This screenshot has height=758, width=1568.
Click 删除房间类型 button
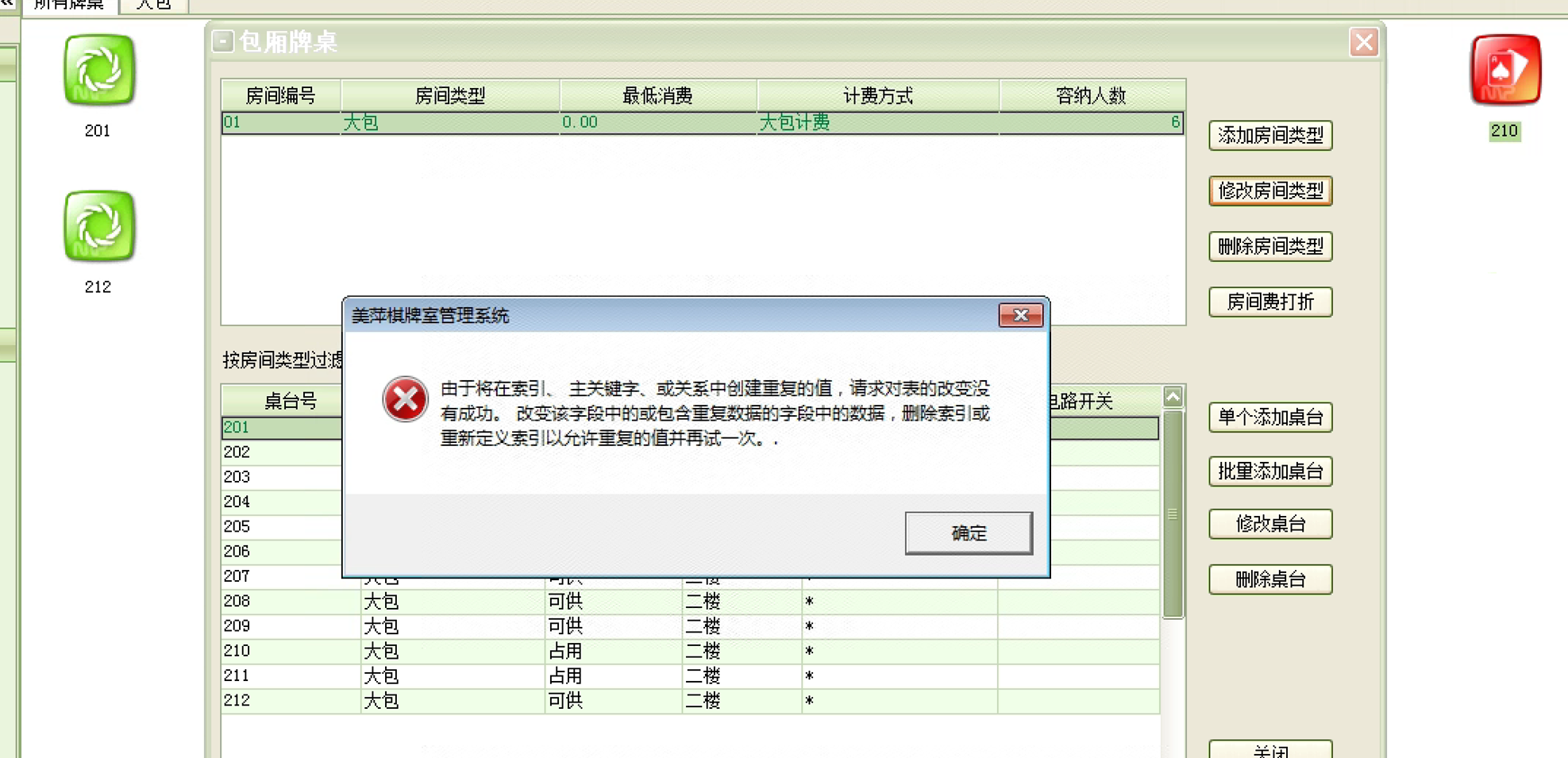1269,247
